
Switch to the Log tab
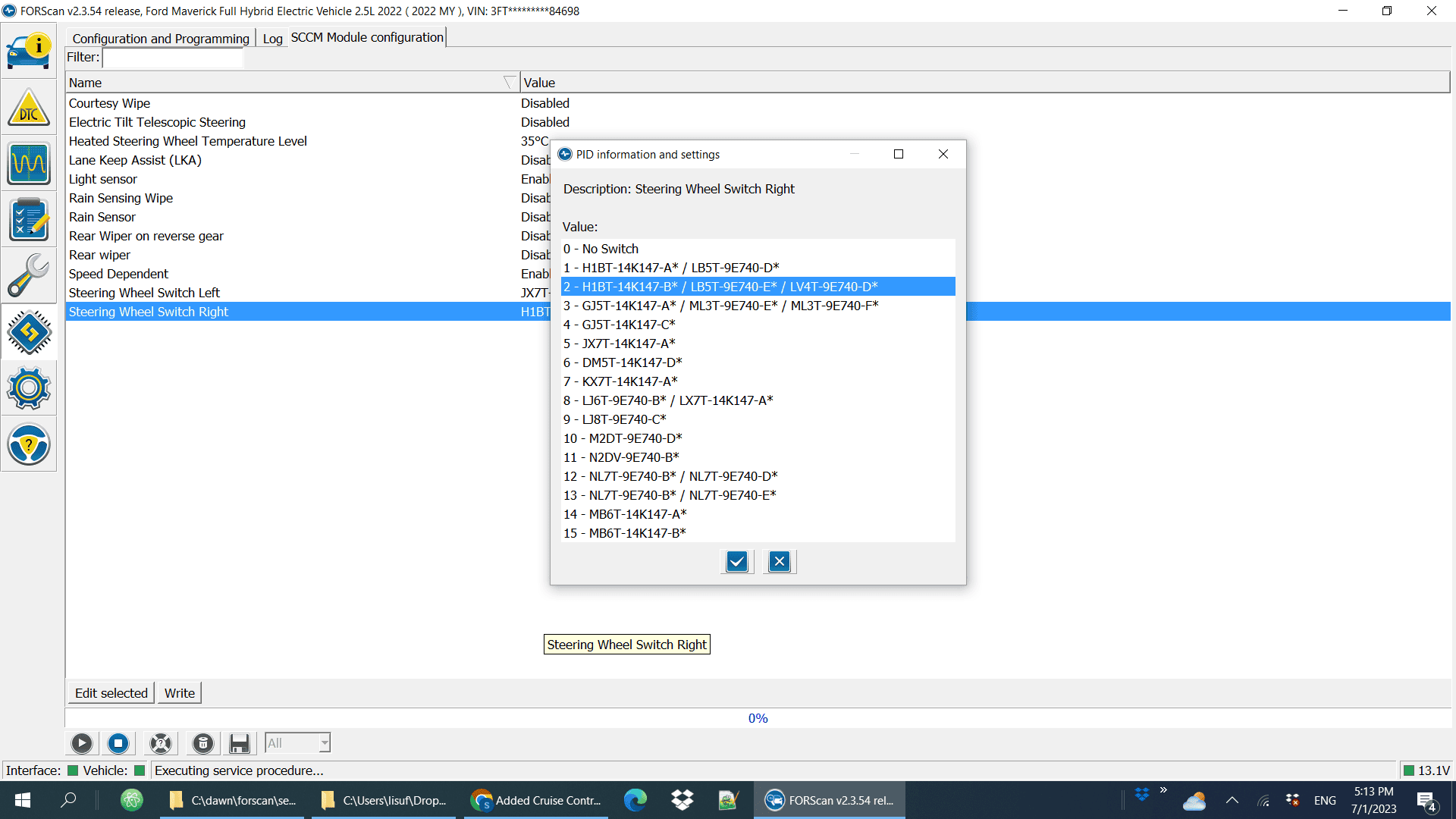click(x=272, y=38)
